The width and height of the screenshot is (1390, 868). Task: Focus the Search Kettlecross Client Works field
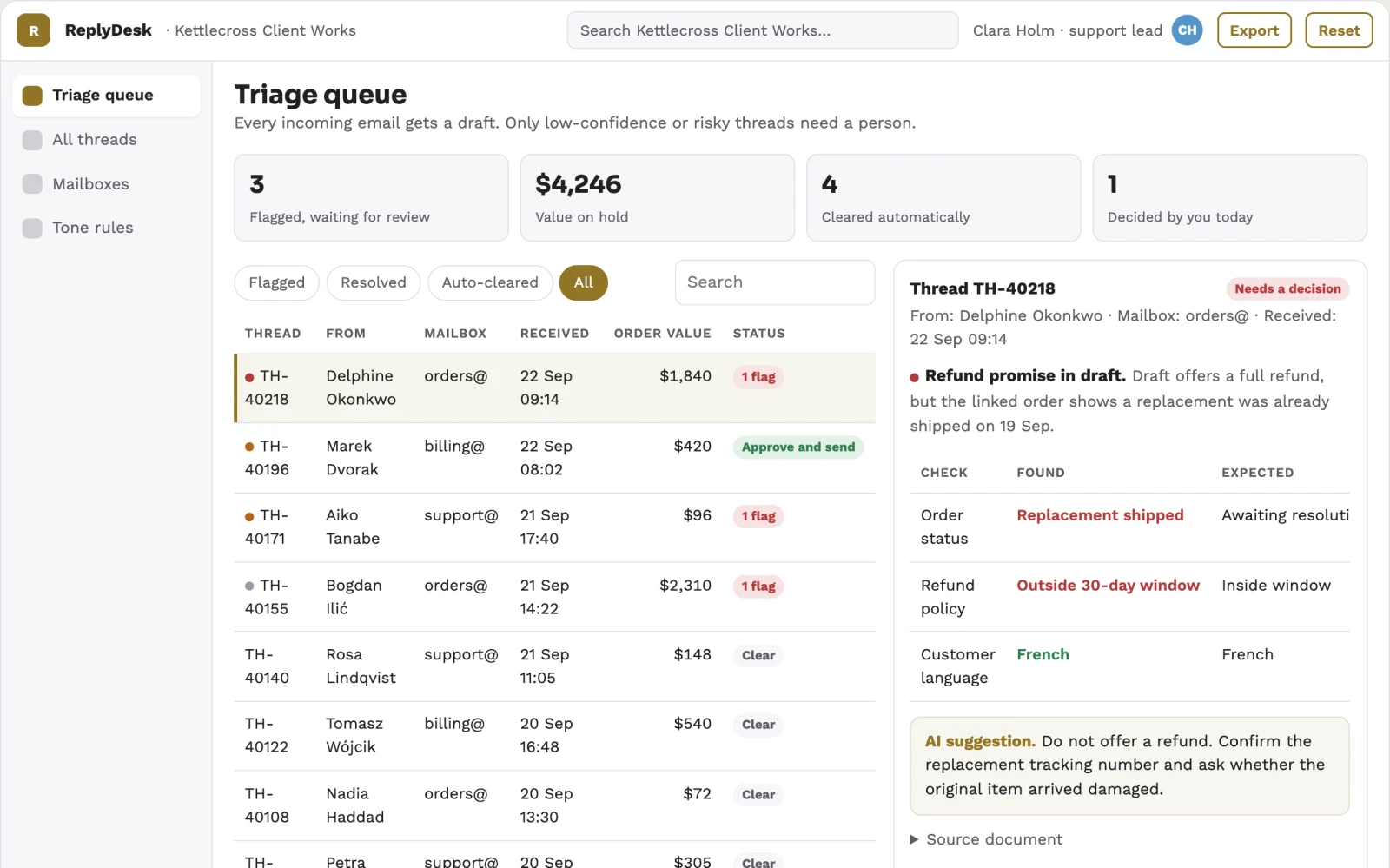point(763,30)
